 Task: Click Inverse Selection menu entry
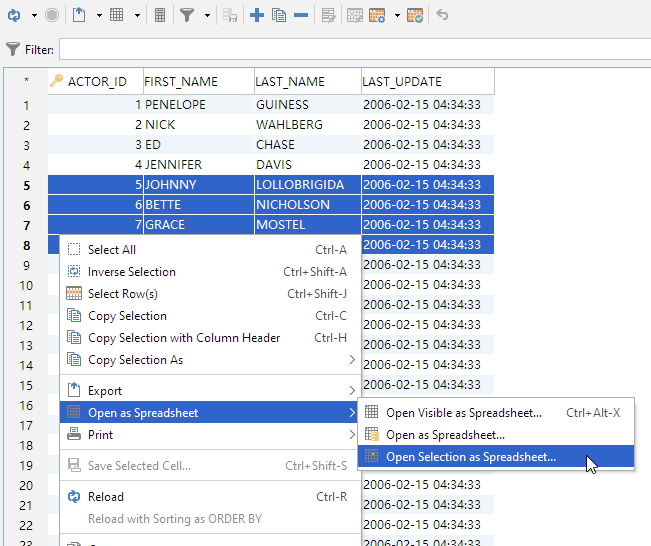(131, 272)
